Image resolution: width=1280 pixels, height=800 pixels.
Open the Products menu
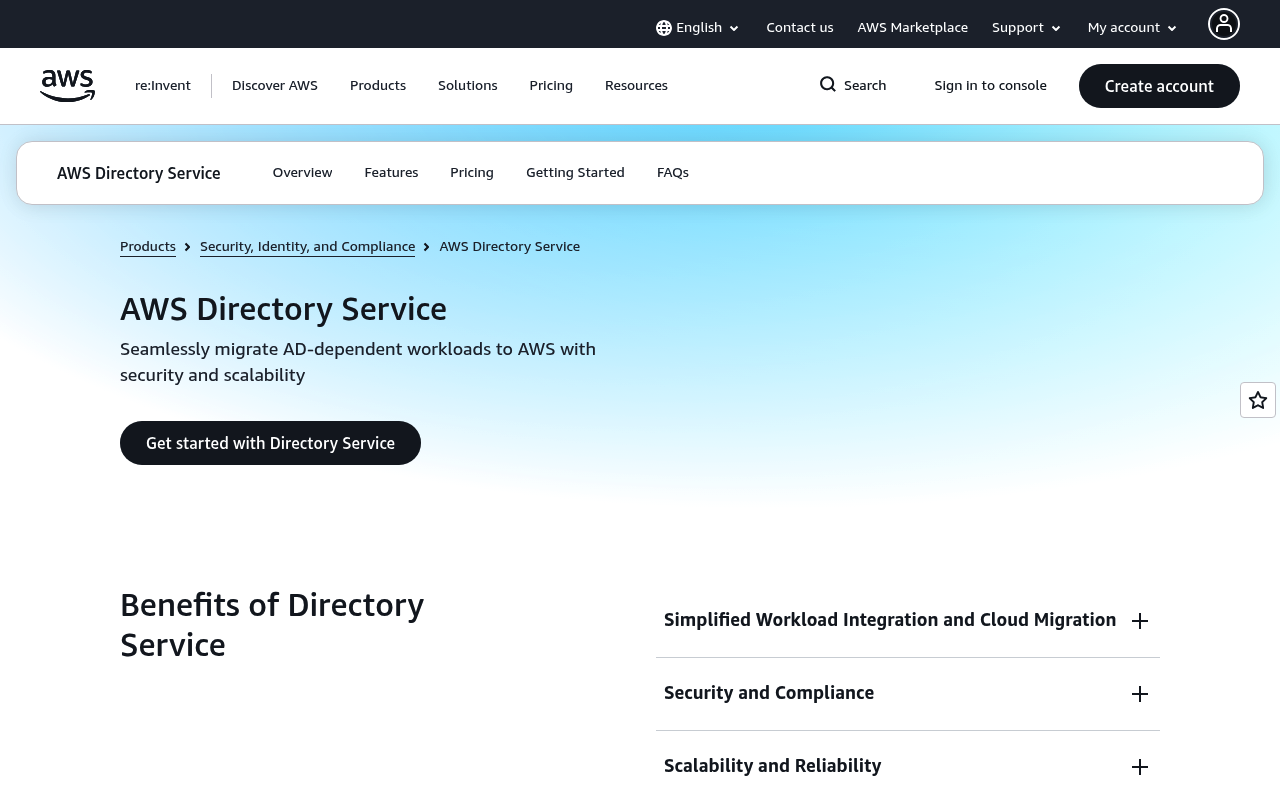pyautogui.click(x=378, y=86)
